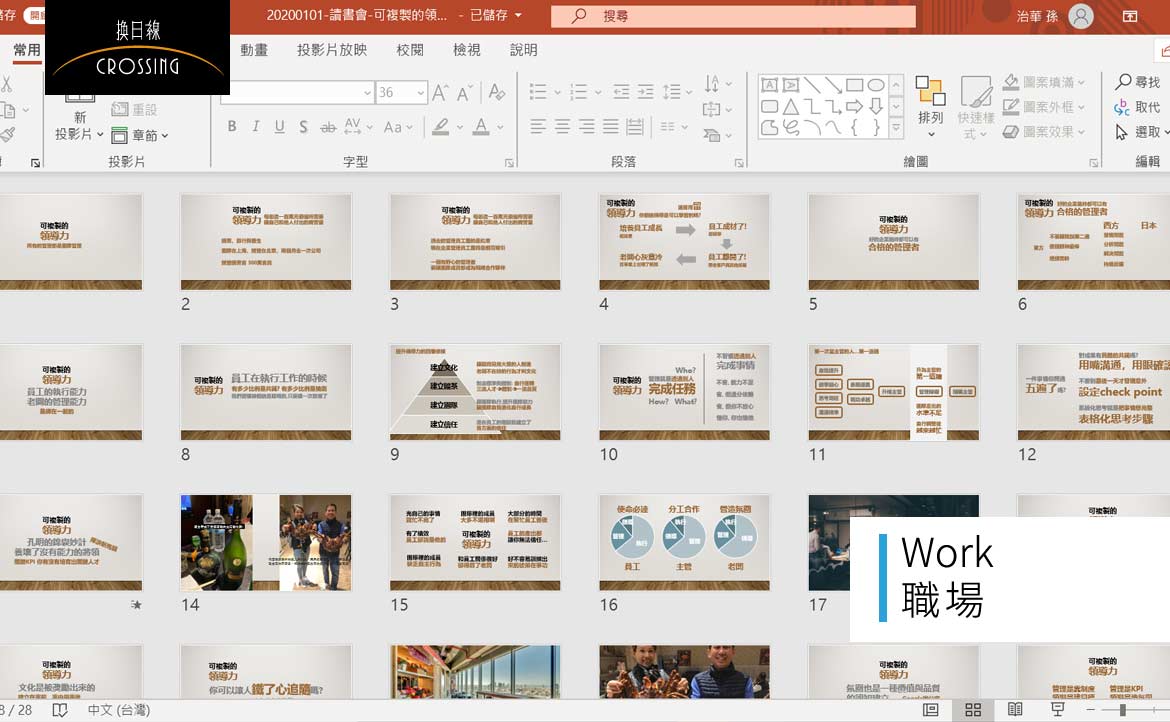1170x722 pixels.
Task: Select right arrow shape
Action: tap(854, 106)
